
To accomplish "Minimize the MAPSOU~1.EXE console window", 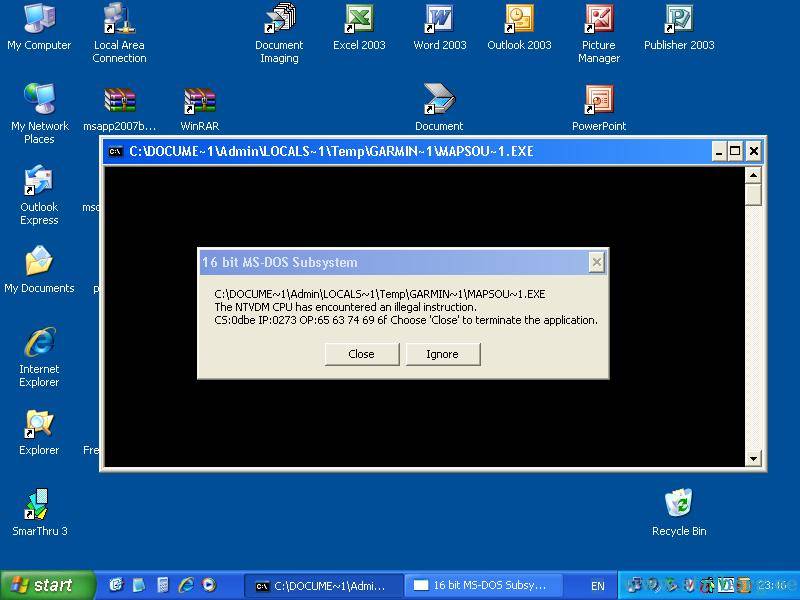I will (719, 152).
